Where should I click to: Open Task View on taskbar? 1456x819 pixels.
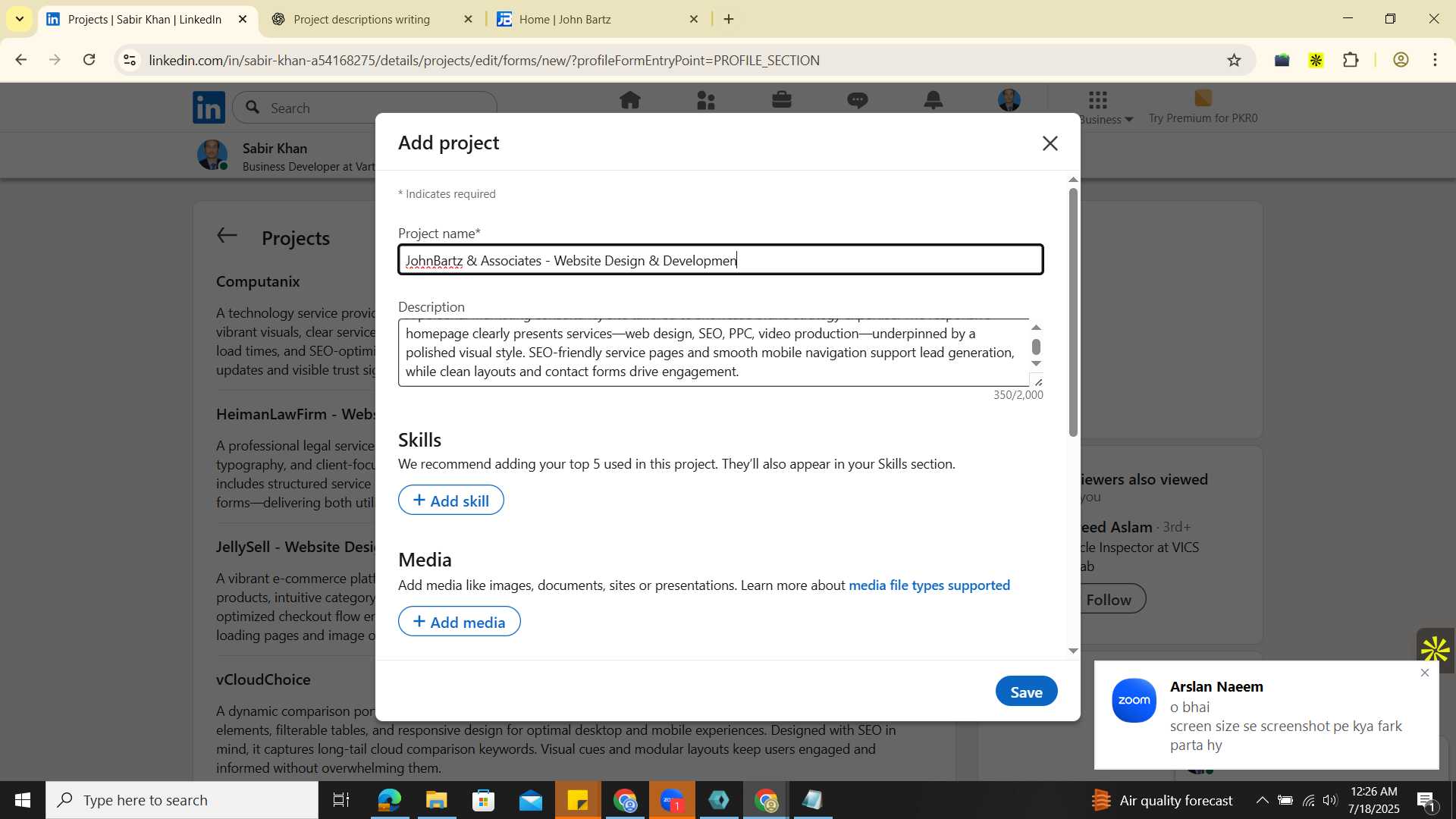(341, 800)
